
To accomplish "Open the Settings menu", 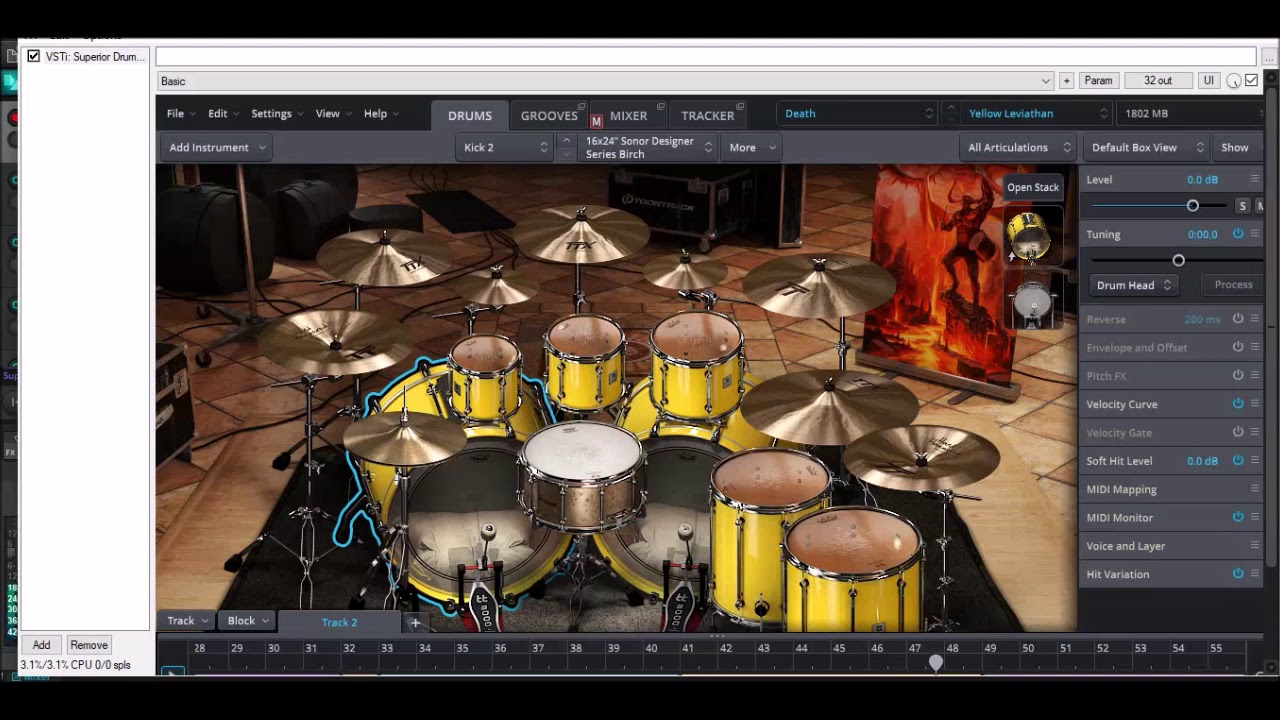I will click(x=277, y=113).
